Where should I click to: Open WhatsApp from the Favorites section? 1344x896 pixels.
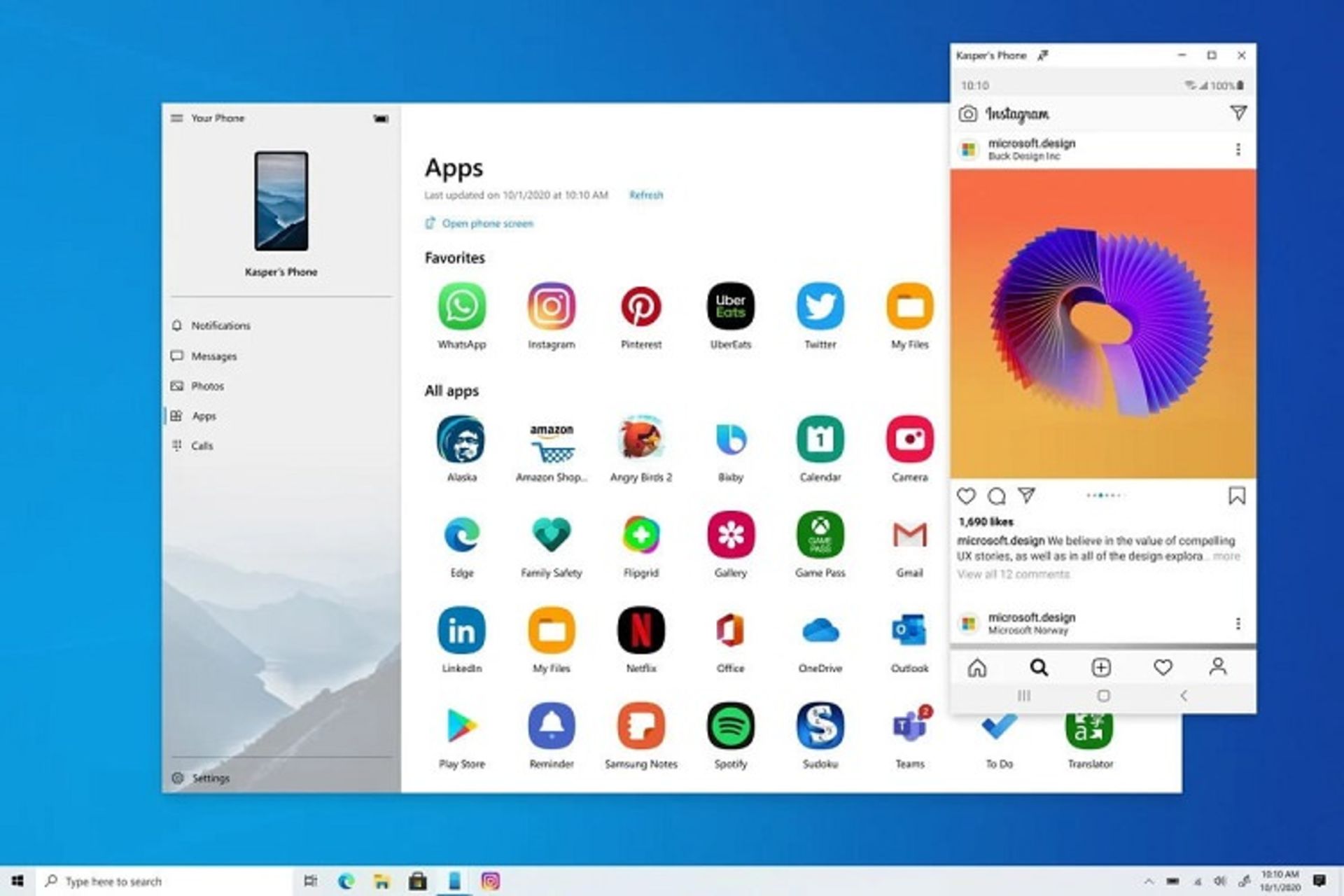462,306
